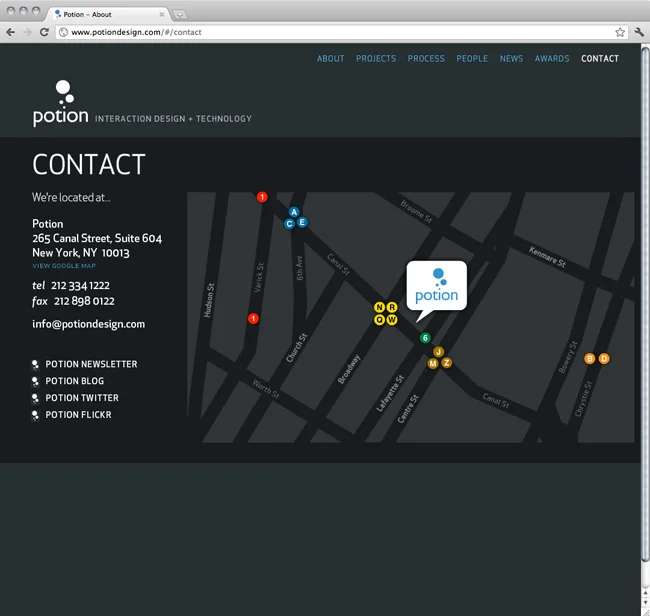Open the Potion Blog link

(75, 381)
